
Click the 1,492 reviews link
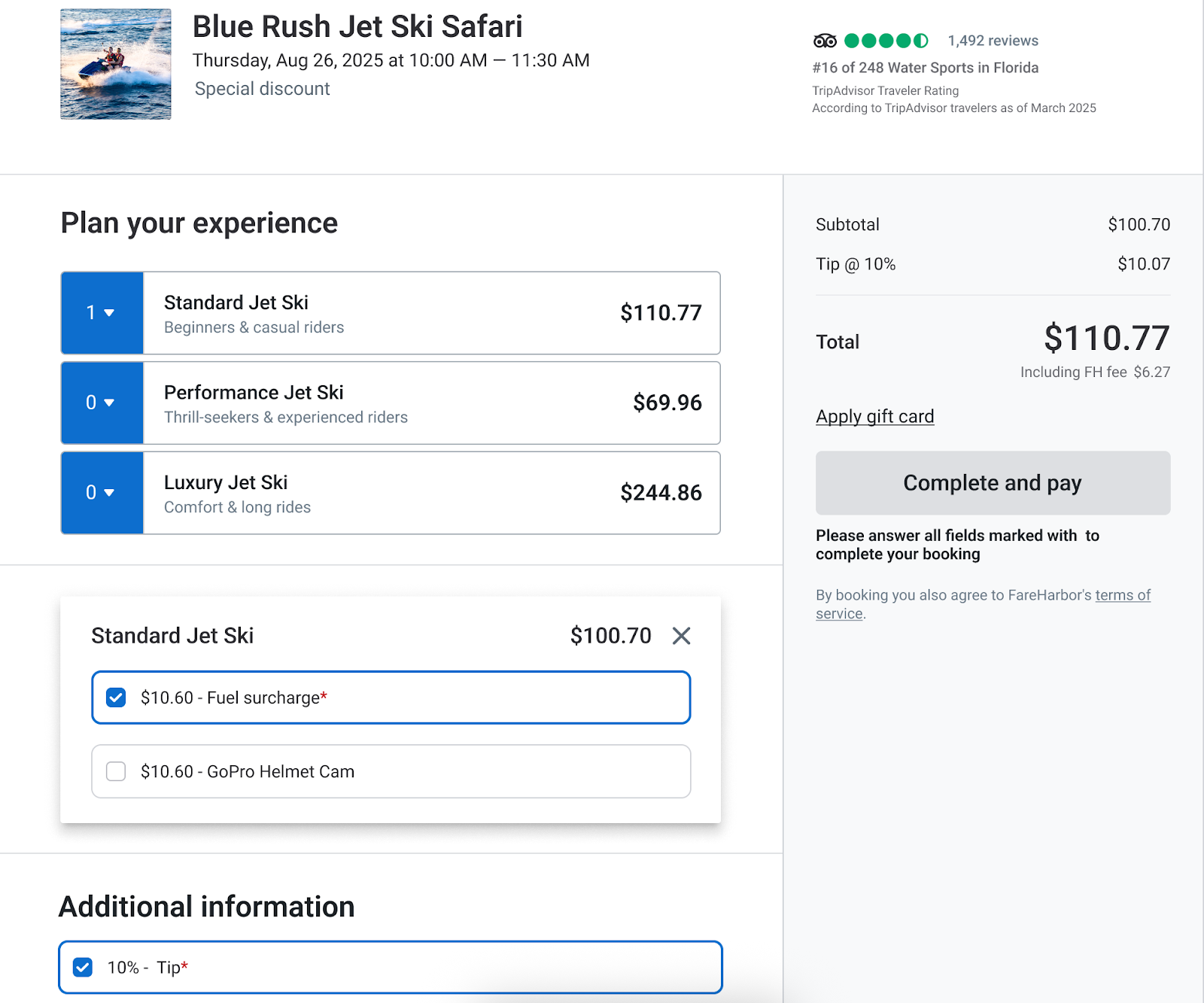tap(993, 41)
